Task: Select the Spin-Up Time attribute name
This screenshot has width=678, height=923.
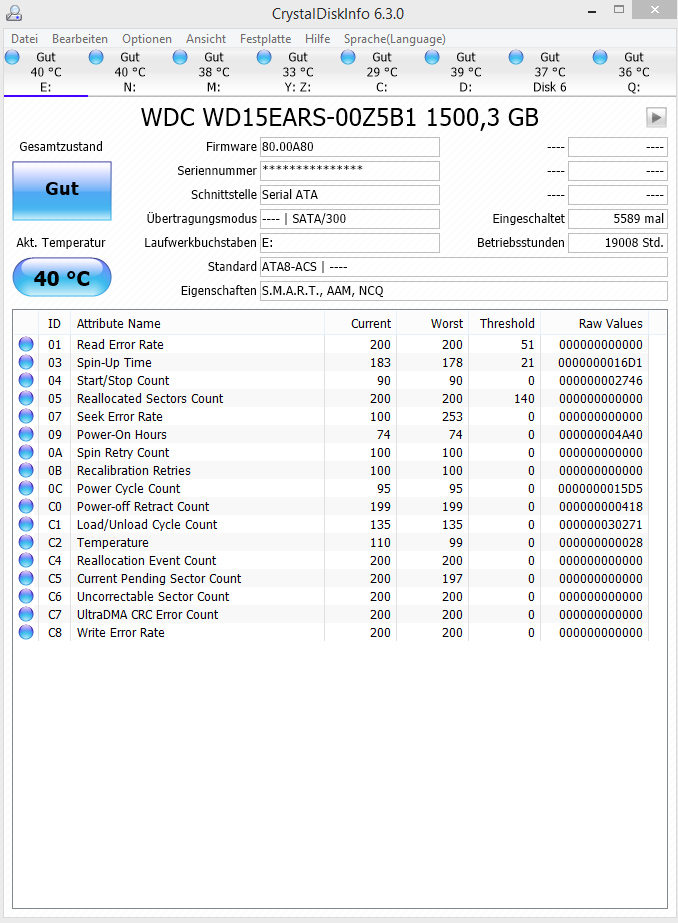Action: click(x=114, y=363)
